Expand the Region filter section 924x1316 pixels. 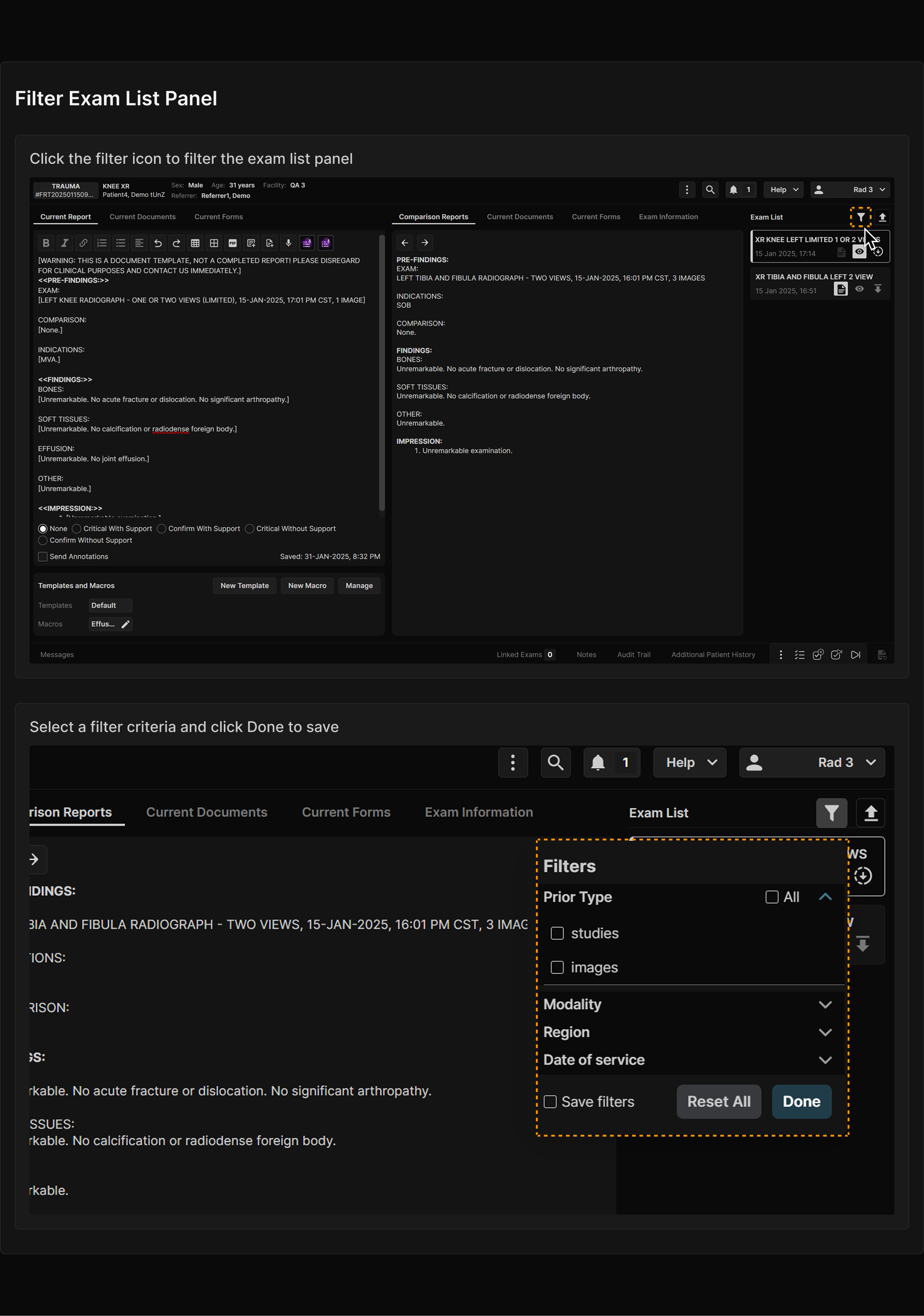[x=825, y=1032]
